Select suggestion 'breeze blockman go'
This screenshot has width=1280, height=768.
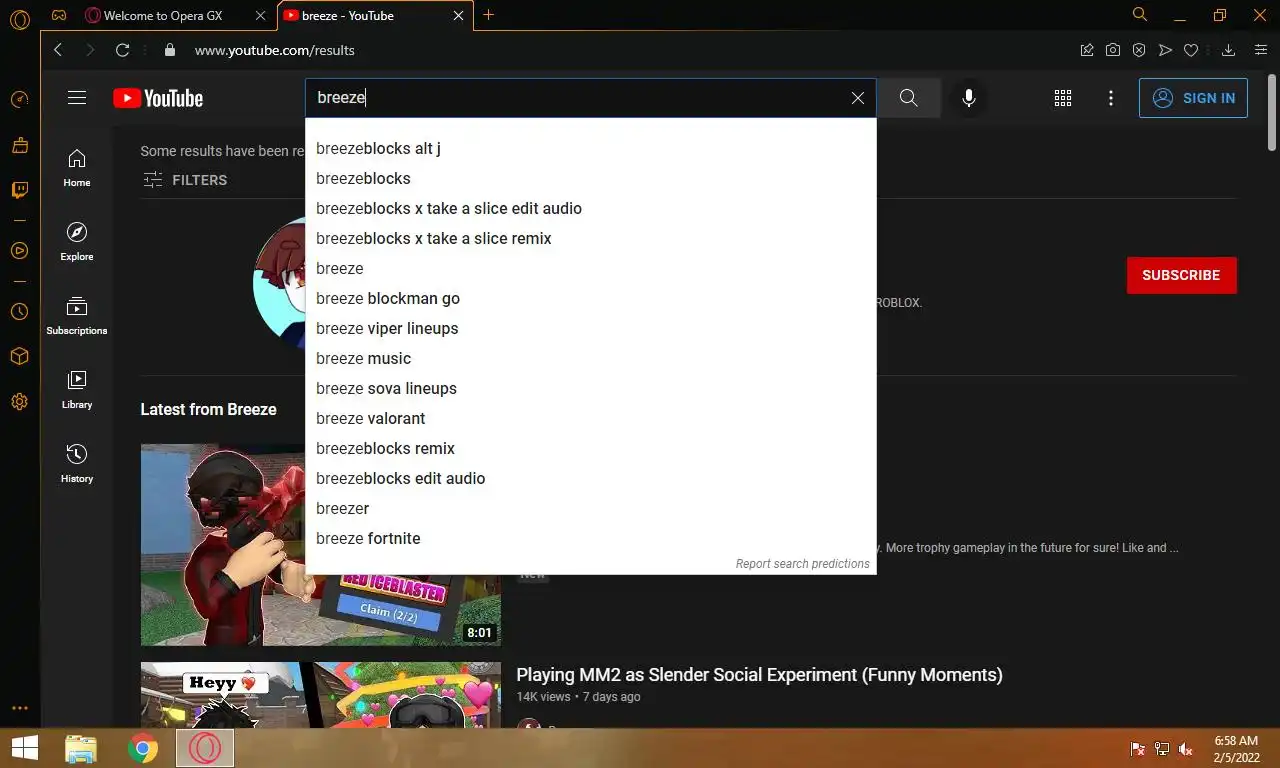click(x=591, y=298)
